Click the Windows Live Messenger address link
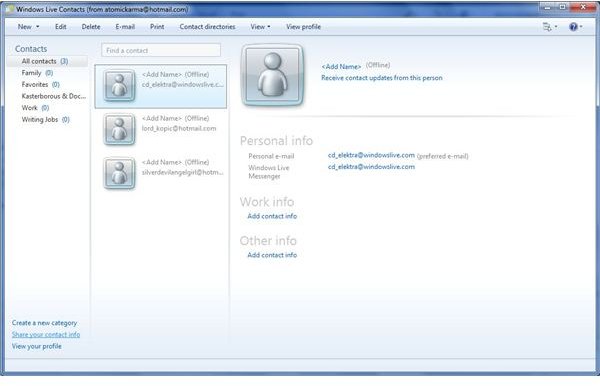The width and height of the screenshot is (600, 386). click(371, 167)
